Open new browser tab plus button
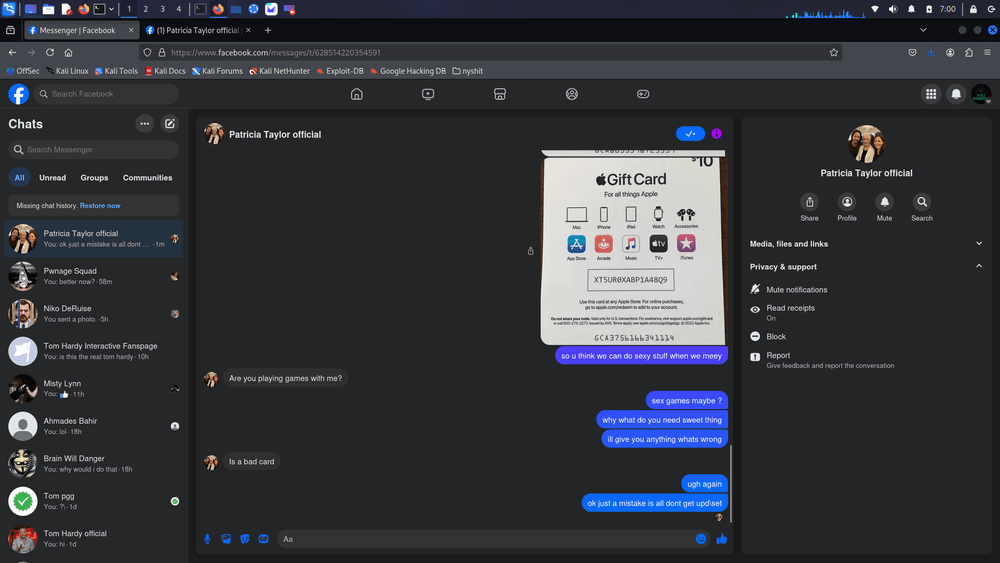The height and width of the screenshot is (563, 1000). point(268,30)
